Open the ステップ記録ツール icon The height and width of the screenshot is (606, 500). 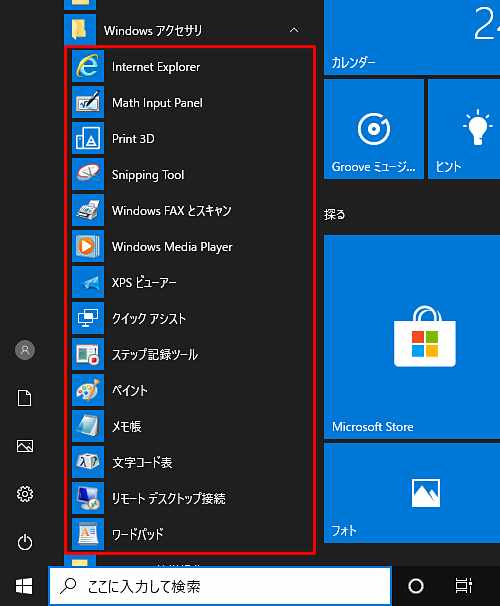point(88,354)
